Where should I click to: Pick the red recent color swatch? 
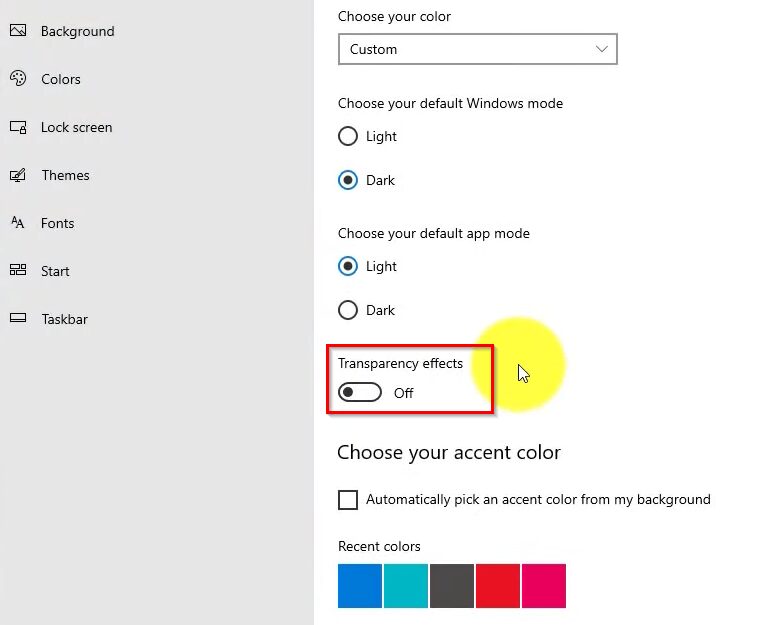(497, 586)
